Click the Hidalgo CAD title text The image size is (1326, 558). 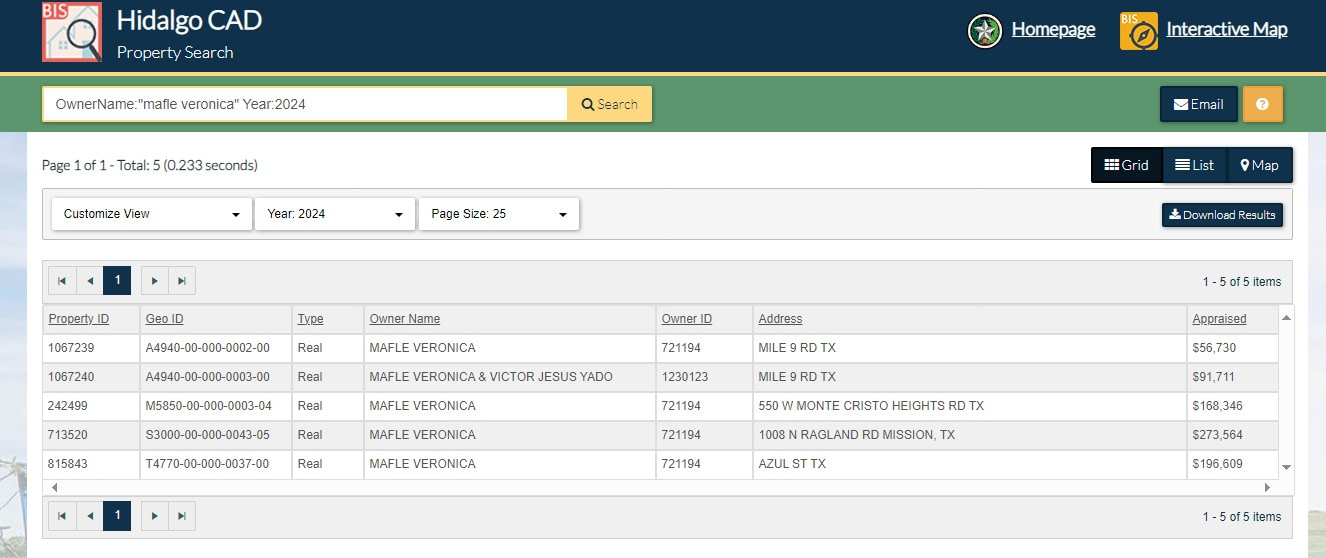(x=189, y=19)
